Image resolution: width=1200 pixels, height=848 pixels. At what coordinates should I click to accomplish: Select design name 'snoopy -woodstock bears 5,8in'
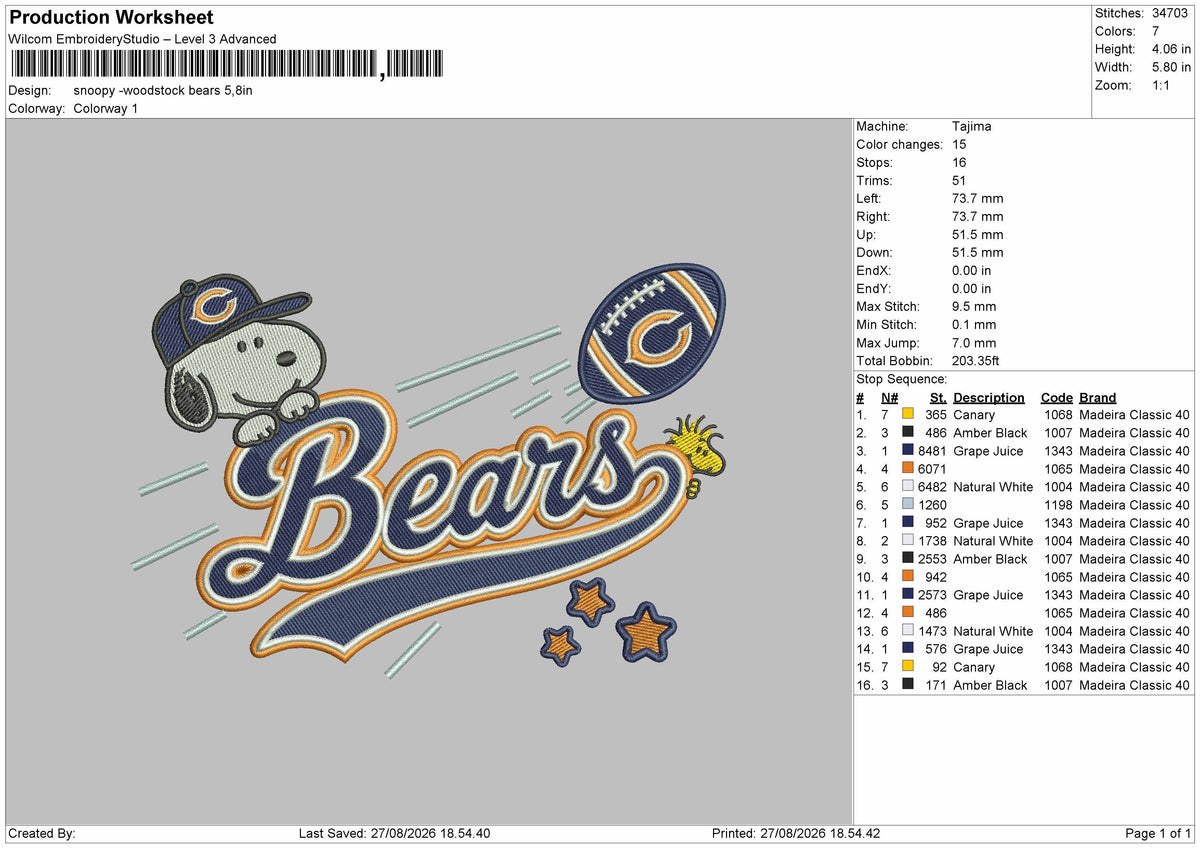163,90
